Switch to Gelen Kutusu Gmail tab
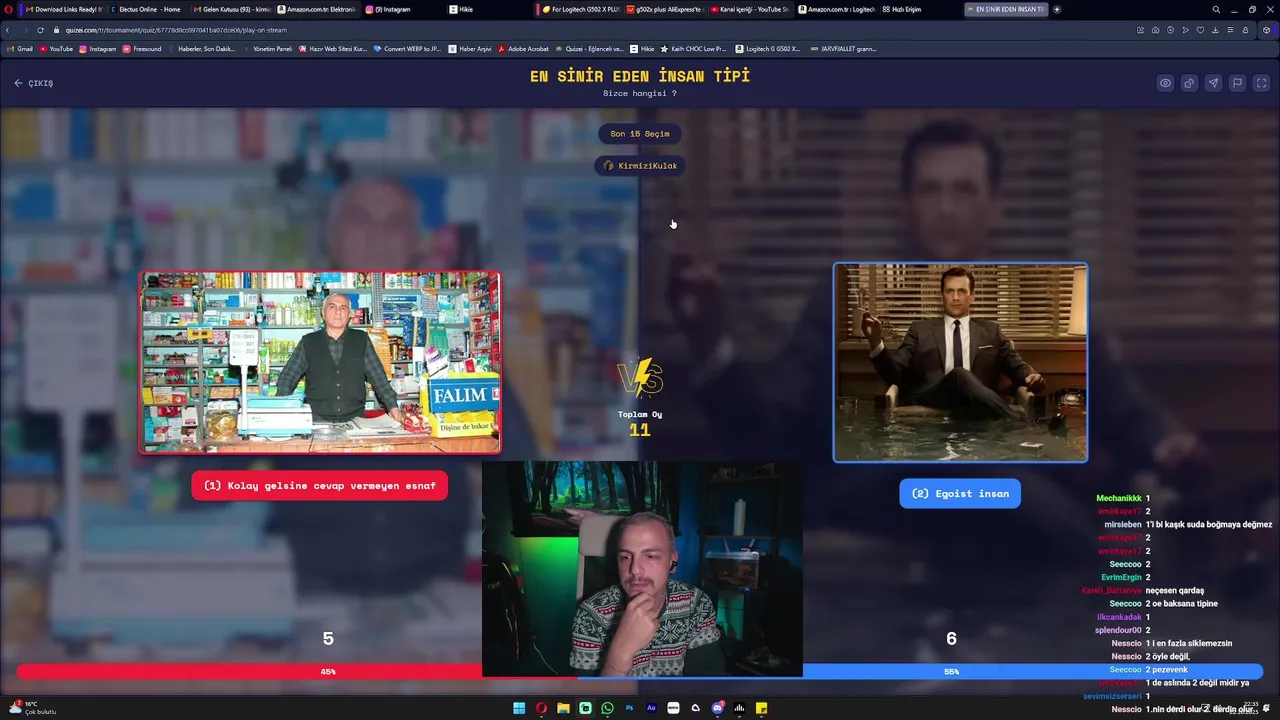This screenshot has width=1280, height=720. [232, 9]
